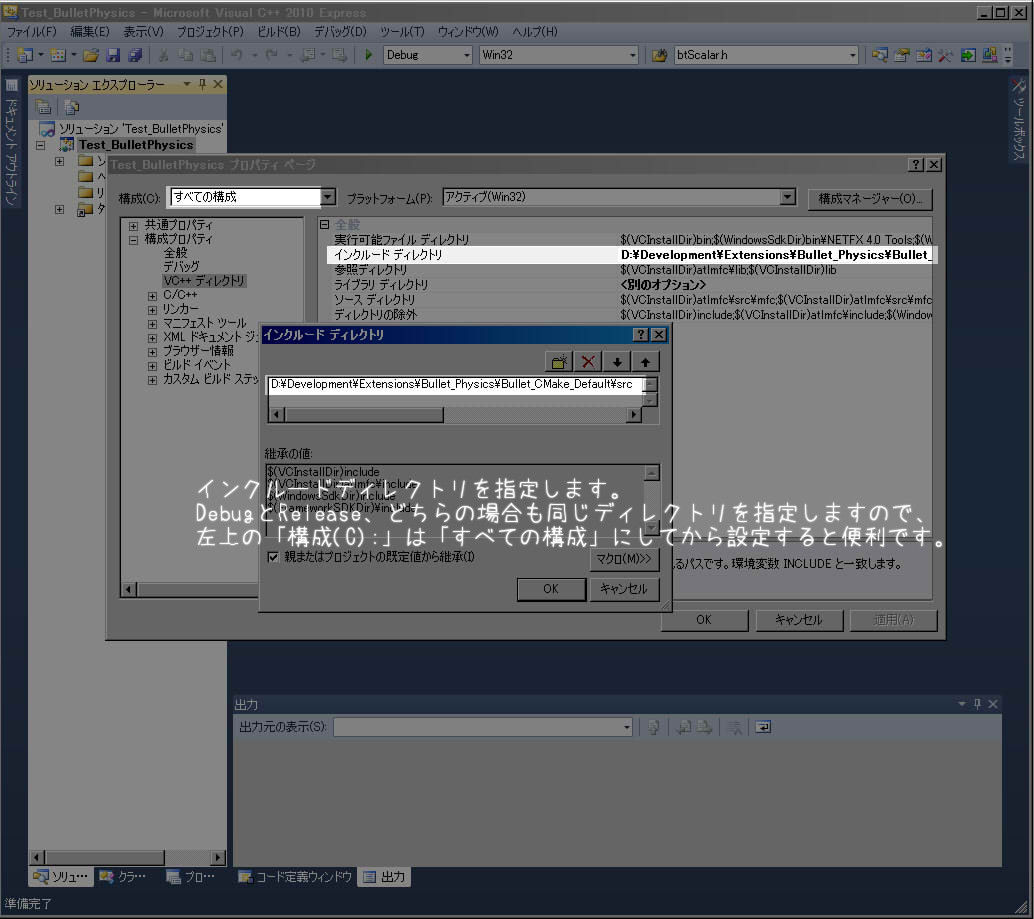Screen dimensions: 1034x919
Task: Collapse '構成プロパティ' tree node
Action: 133,240
